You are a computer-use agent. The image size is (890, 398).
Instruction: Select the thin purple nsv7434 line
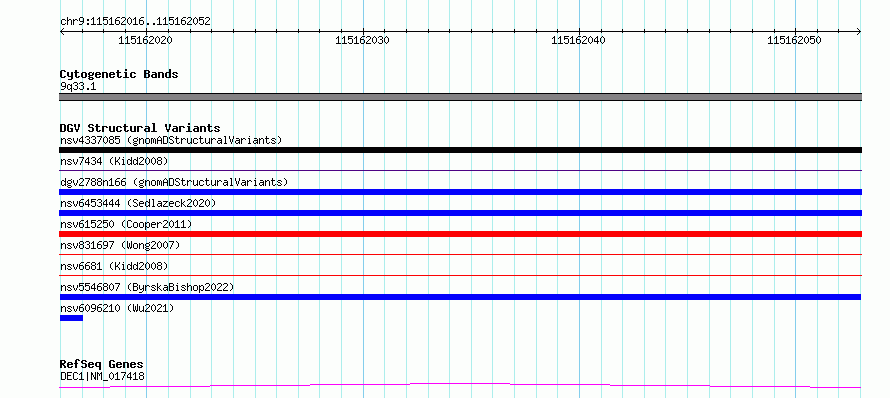(x=460, y=170)
